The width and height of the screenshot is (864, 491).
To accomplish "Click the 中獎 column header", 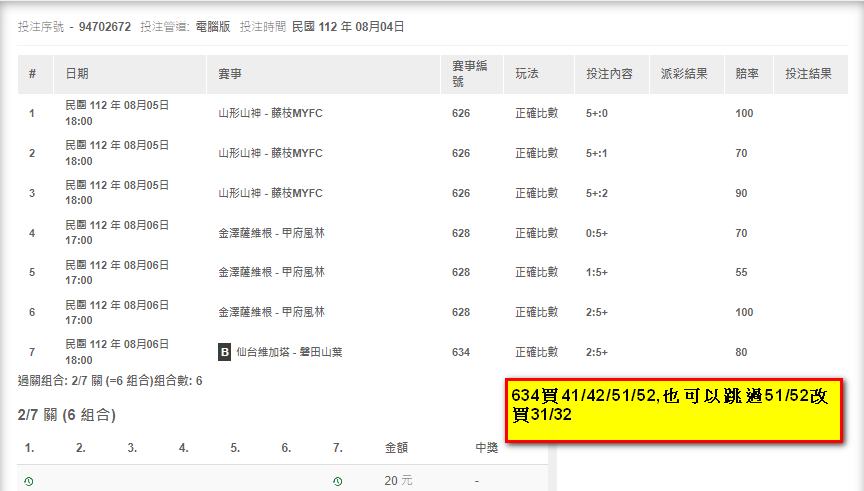I will pyautogui.click(x=487, y=448).
